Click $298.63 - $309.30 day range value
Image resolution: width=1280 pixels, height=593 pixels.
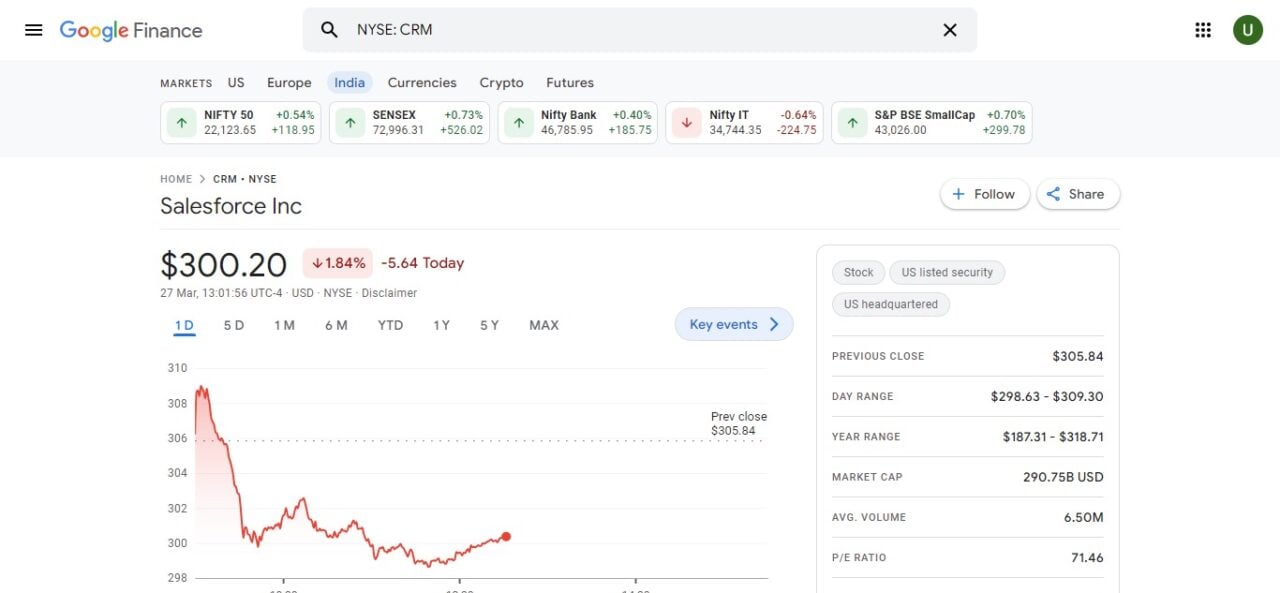point(1047,397)
